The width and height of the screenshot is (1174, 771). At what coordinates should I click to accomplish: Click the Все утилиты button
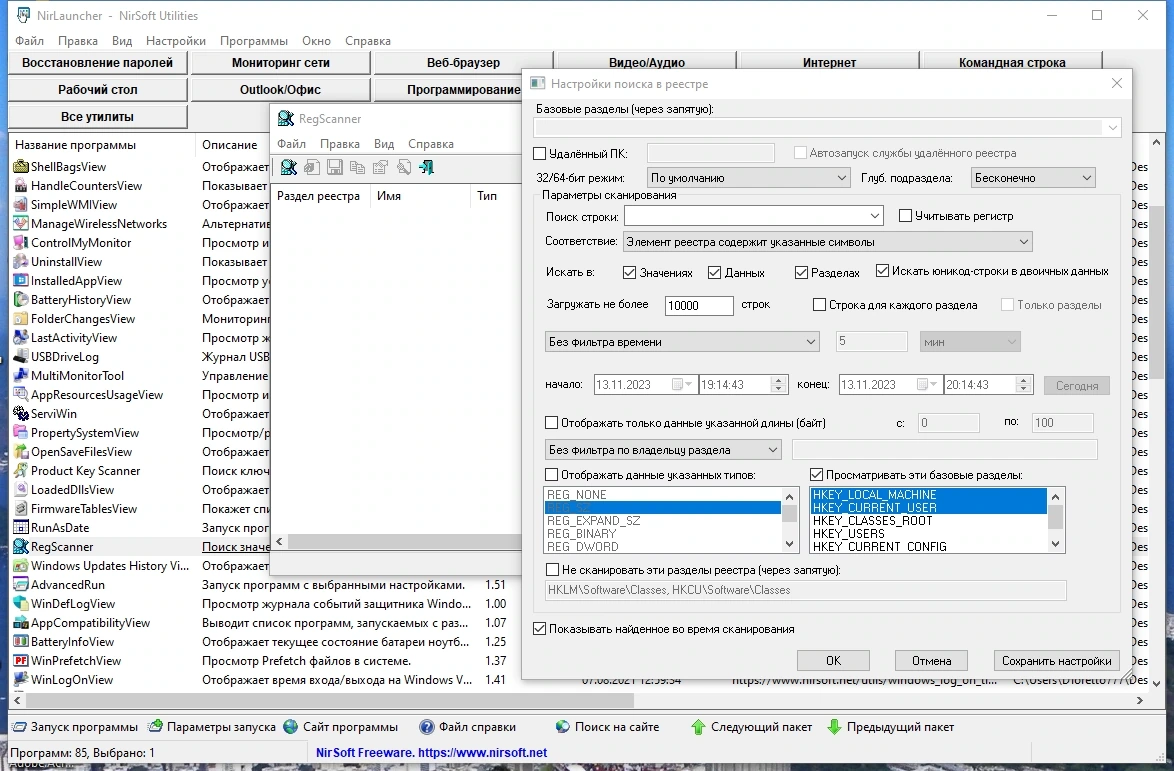coord(97,117)
